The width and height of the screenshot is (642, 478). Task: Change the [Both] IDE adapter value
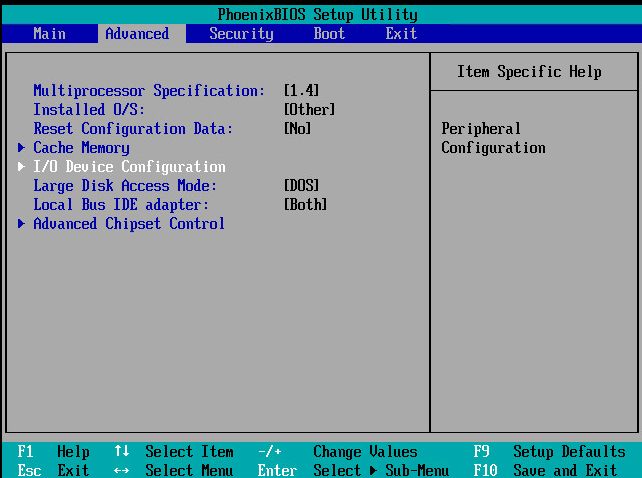(x=305, y=204)
